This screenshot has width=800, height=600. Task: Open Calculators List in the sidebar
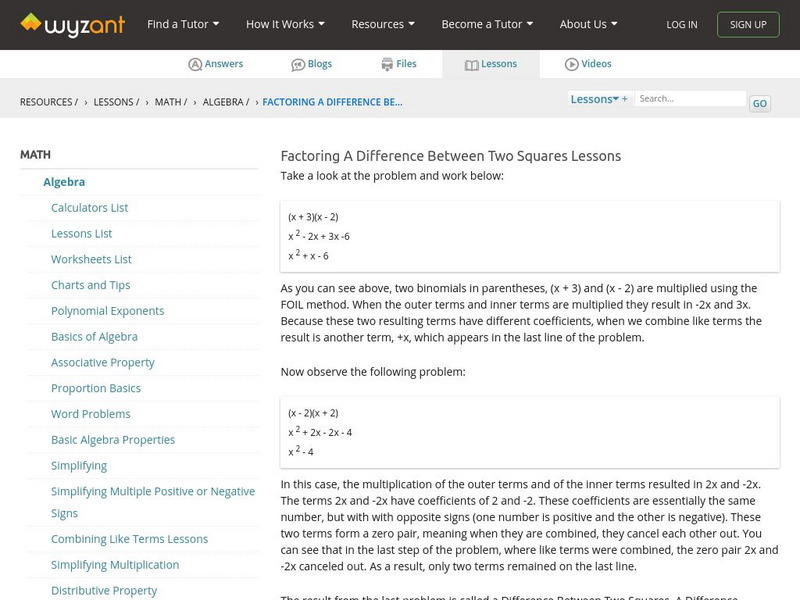[90, 208]
